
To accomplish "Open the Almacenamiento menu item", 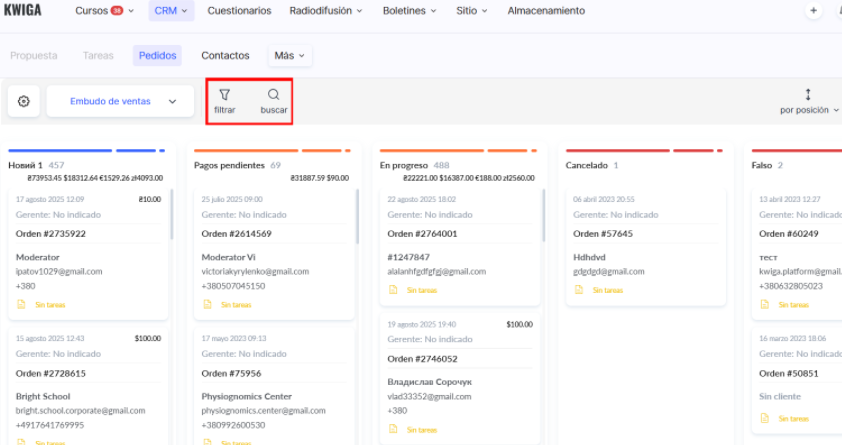I will point(546,11).
